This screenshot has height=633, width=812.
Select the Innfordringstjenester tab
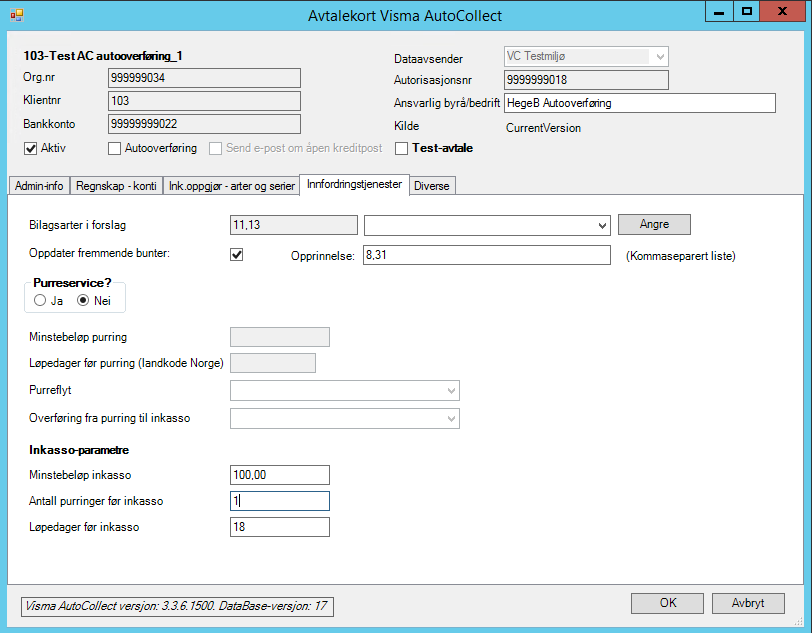pos(354,184)
